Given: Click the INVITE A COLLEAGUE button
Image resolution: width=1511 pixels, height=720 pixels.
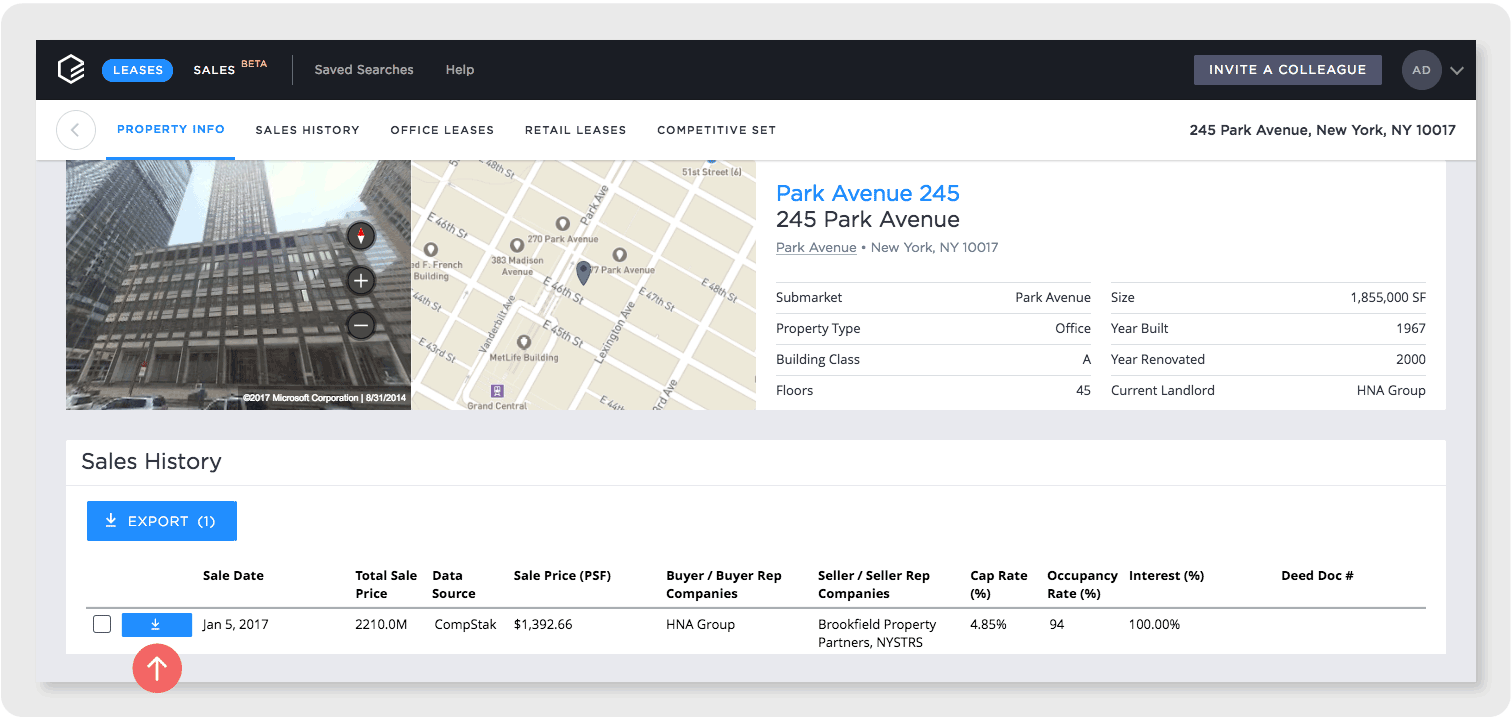Looking at the screenshot, I should click(x=1287, y=70).
